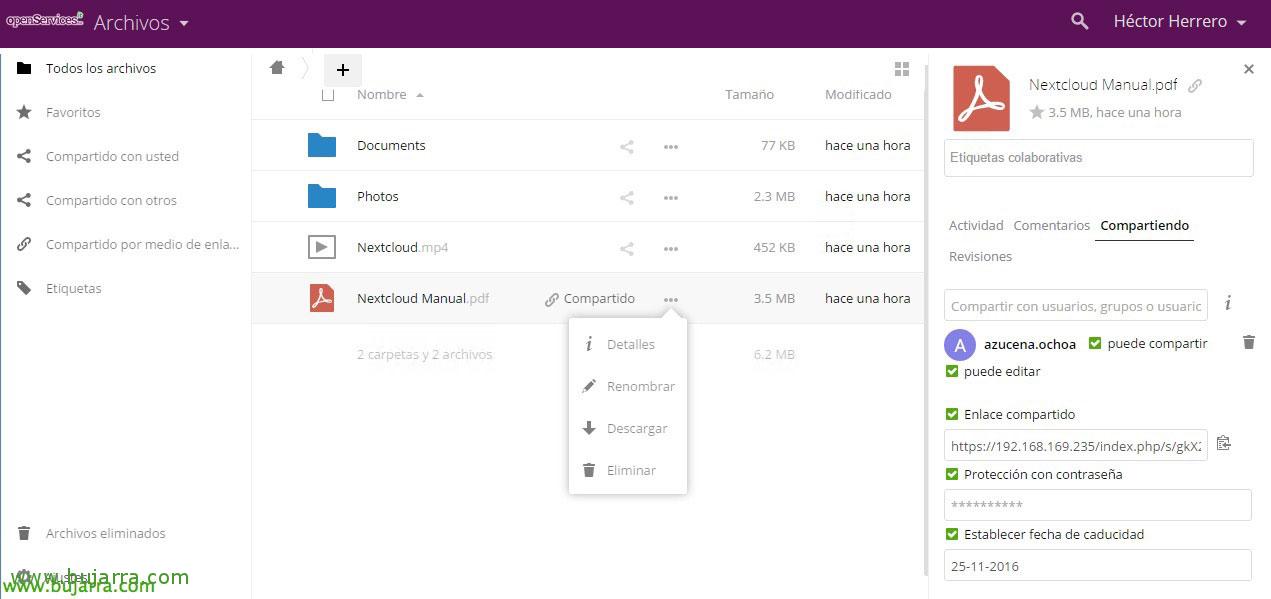Click the share icon on Documents row
The image size is (1271, 599).
627,147
